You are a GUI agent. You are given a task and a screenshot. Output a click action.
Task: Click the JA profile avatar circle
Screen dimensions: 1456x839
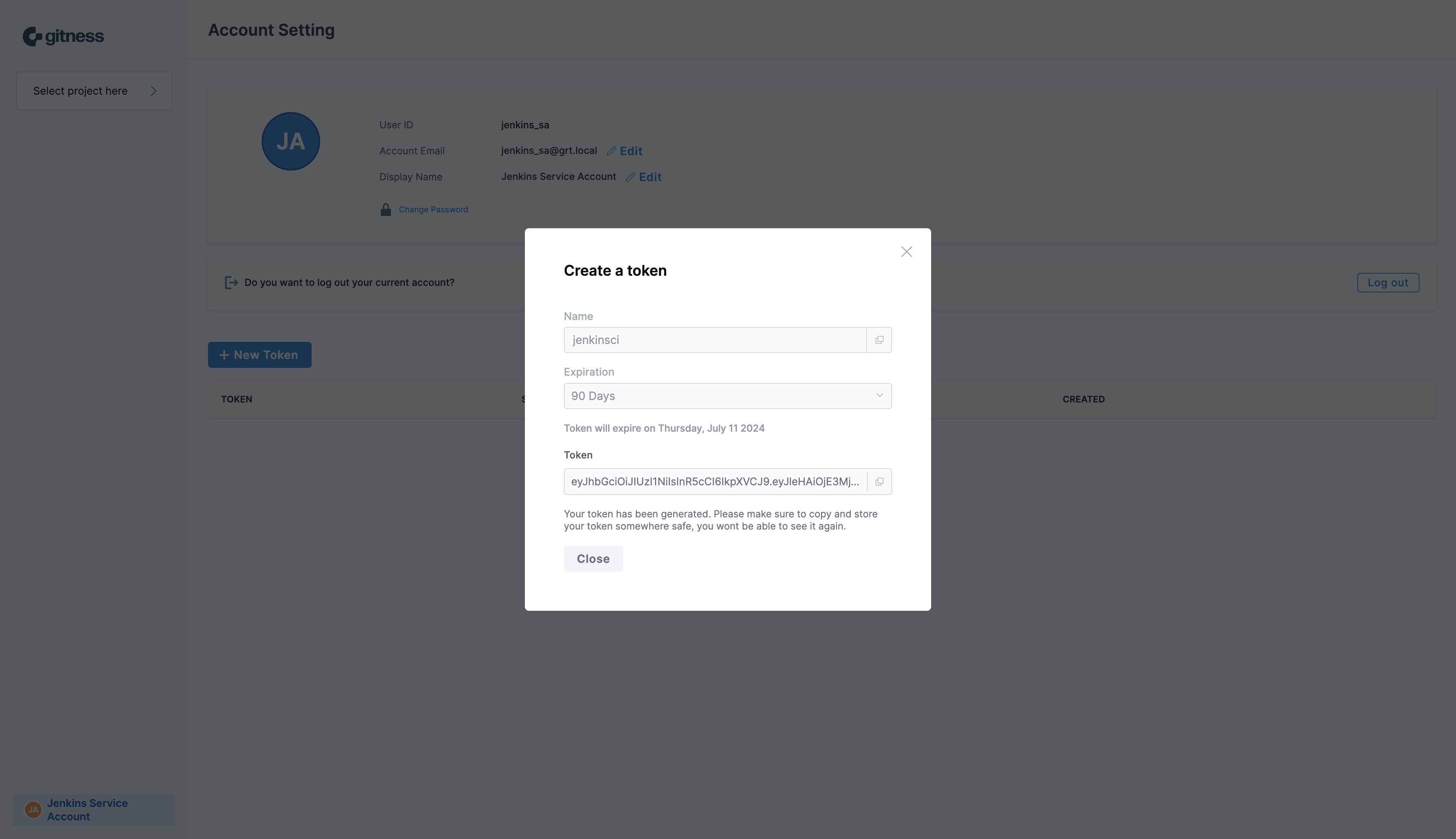point(290,141)
